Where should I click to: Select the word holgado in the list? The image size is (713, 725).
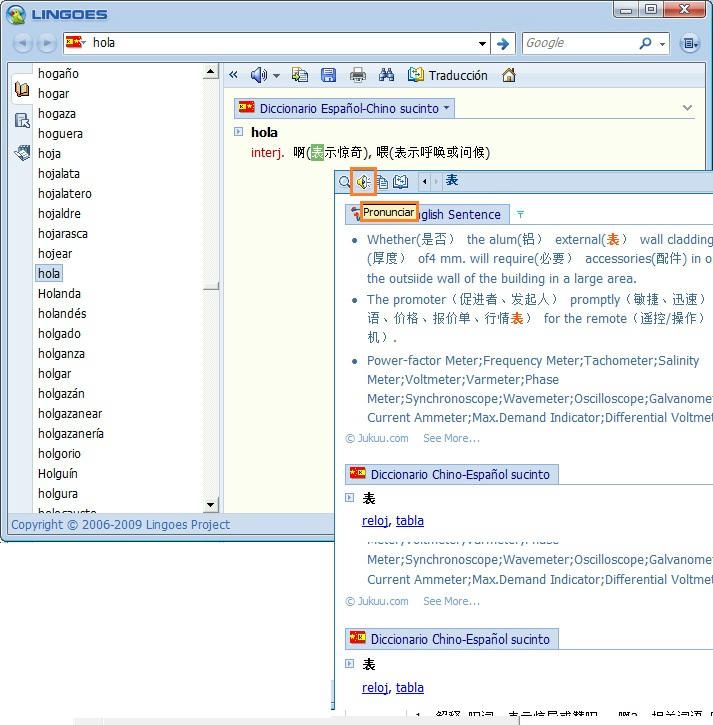pos(60,333)
